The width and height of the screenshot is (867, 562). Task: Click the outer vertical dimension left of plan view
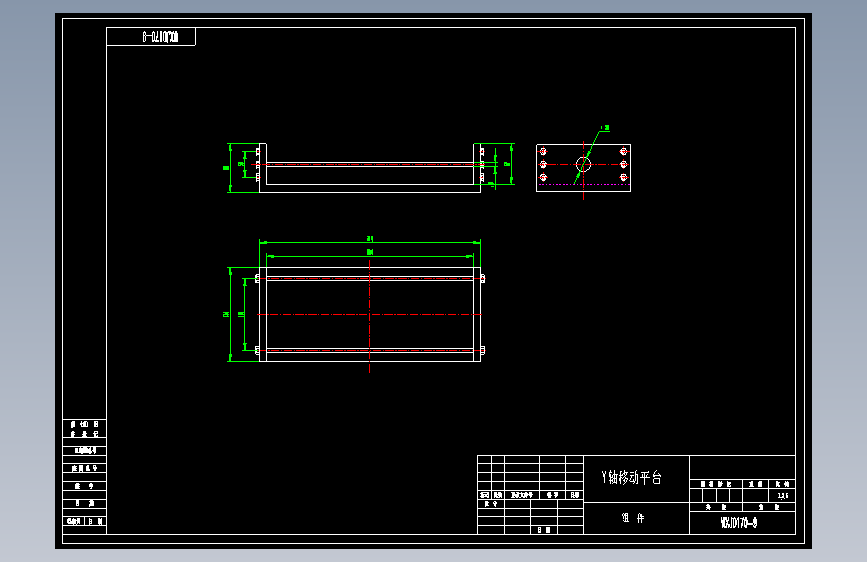[229, 314]
